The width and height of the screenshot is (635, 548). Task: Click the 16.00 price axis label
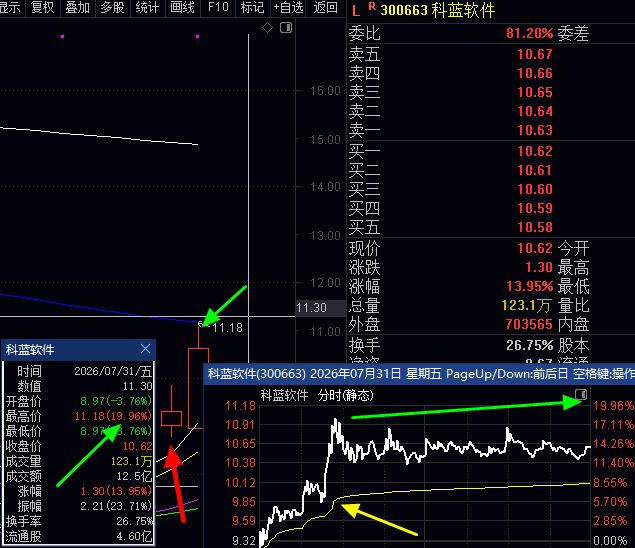[325, 91]
